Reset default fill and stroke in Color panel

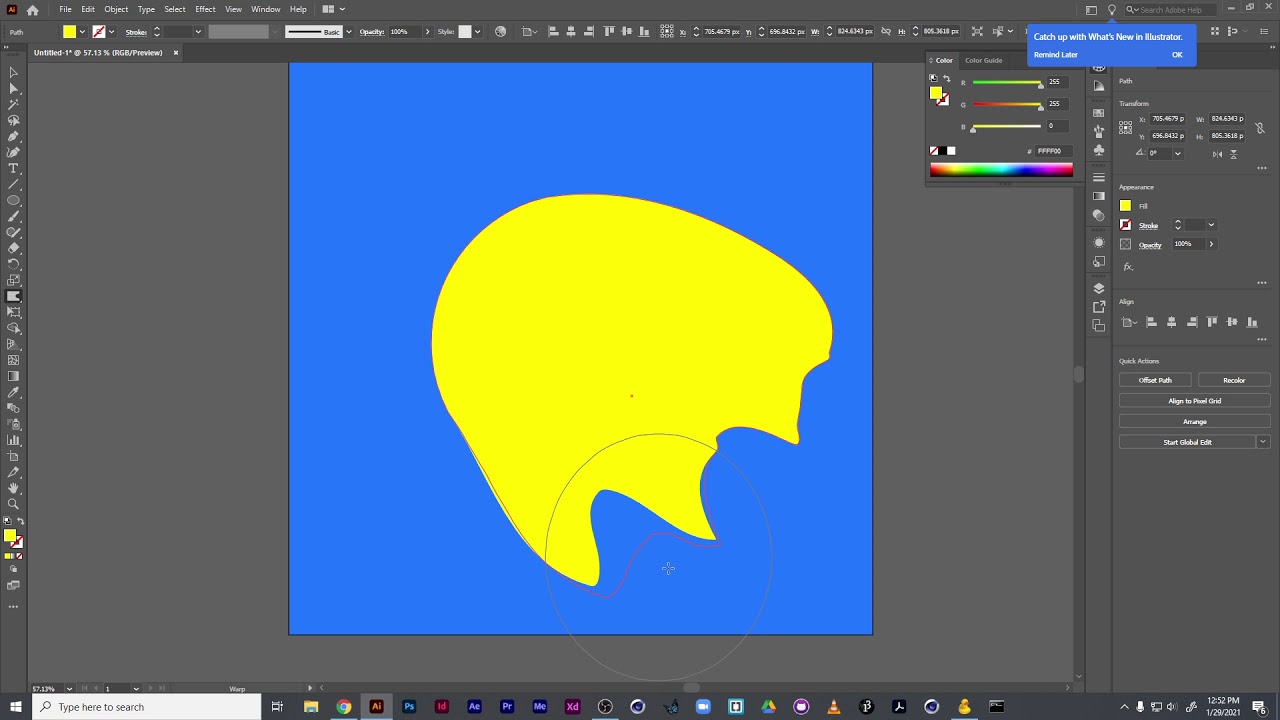point(933,79)
